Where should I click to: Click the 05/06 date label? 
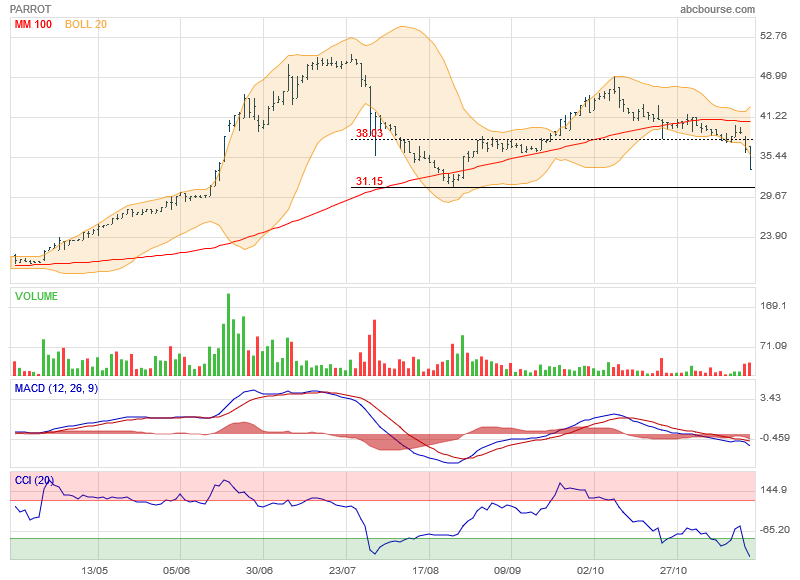(x=177, y=570)
